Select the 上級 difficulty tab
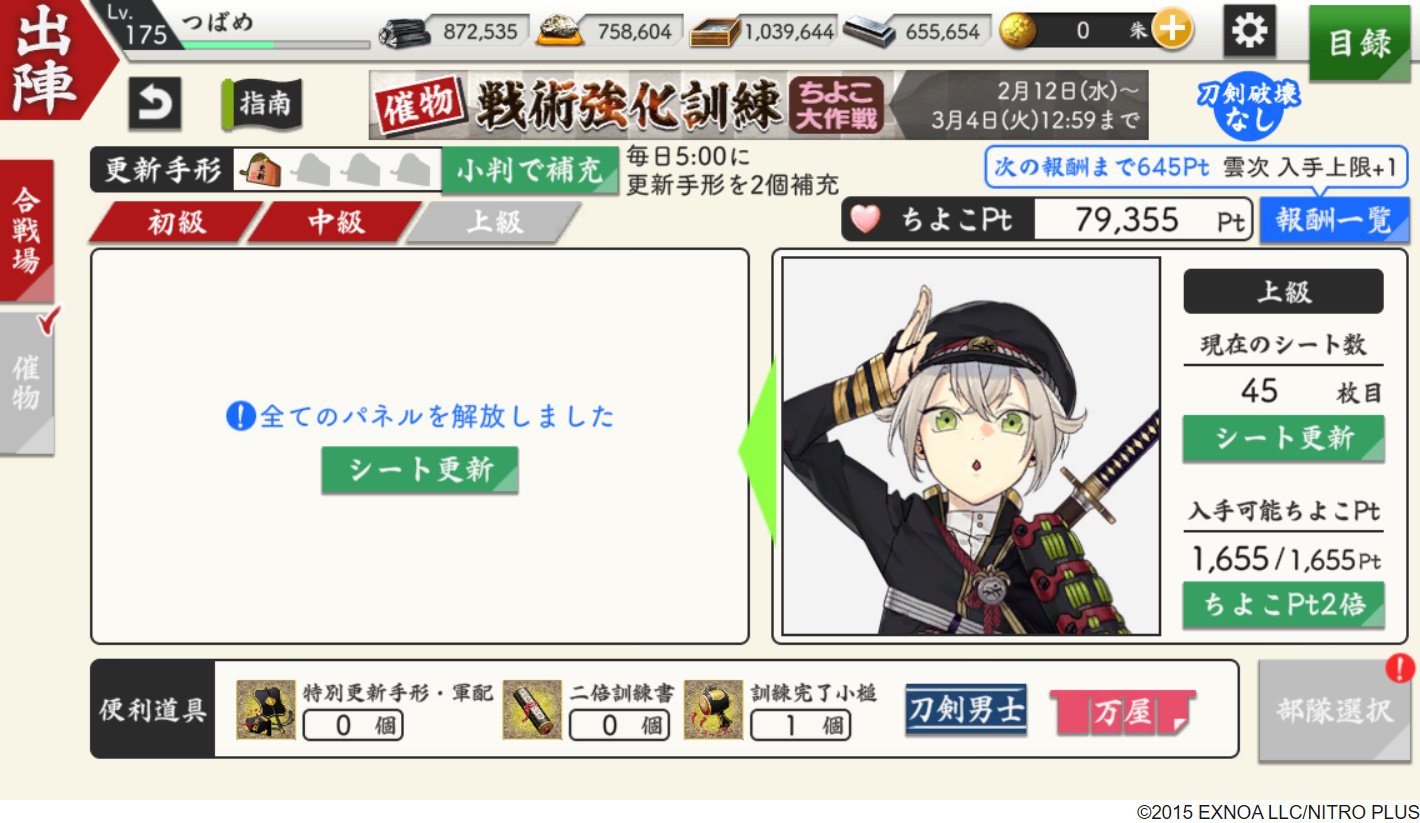Image resolution: width=1420 pixels, height=823 pixels. click(x=494, y=222)
